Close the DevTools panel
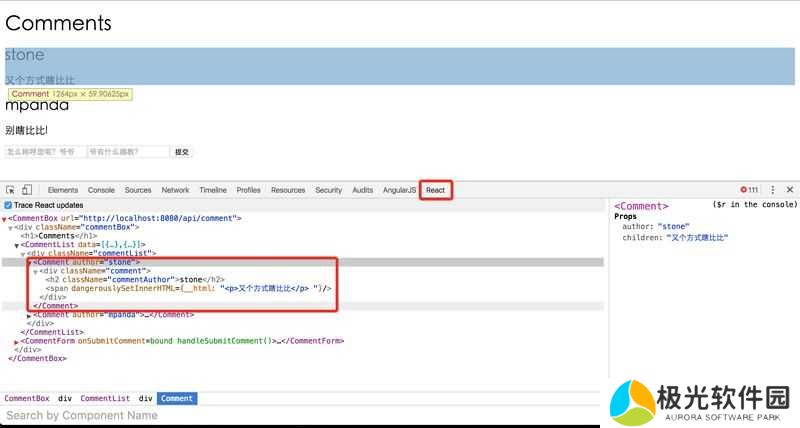 click(x=789, y=190)
